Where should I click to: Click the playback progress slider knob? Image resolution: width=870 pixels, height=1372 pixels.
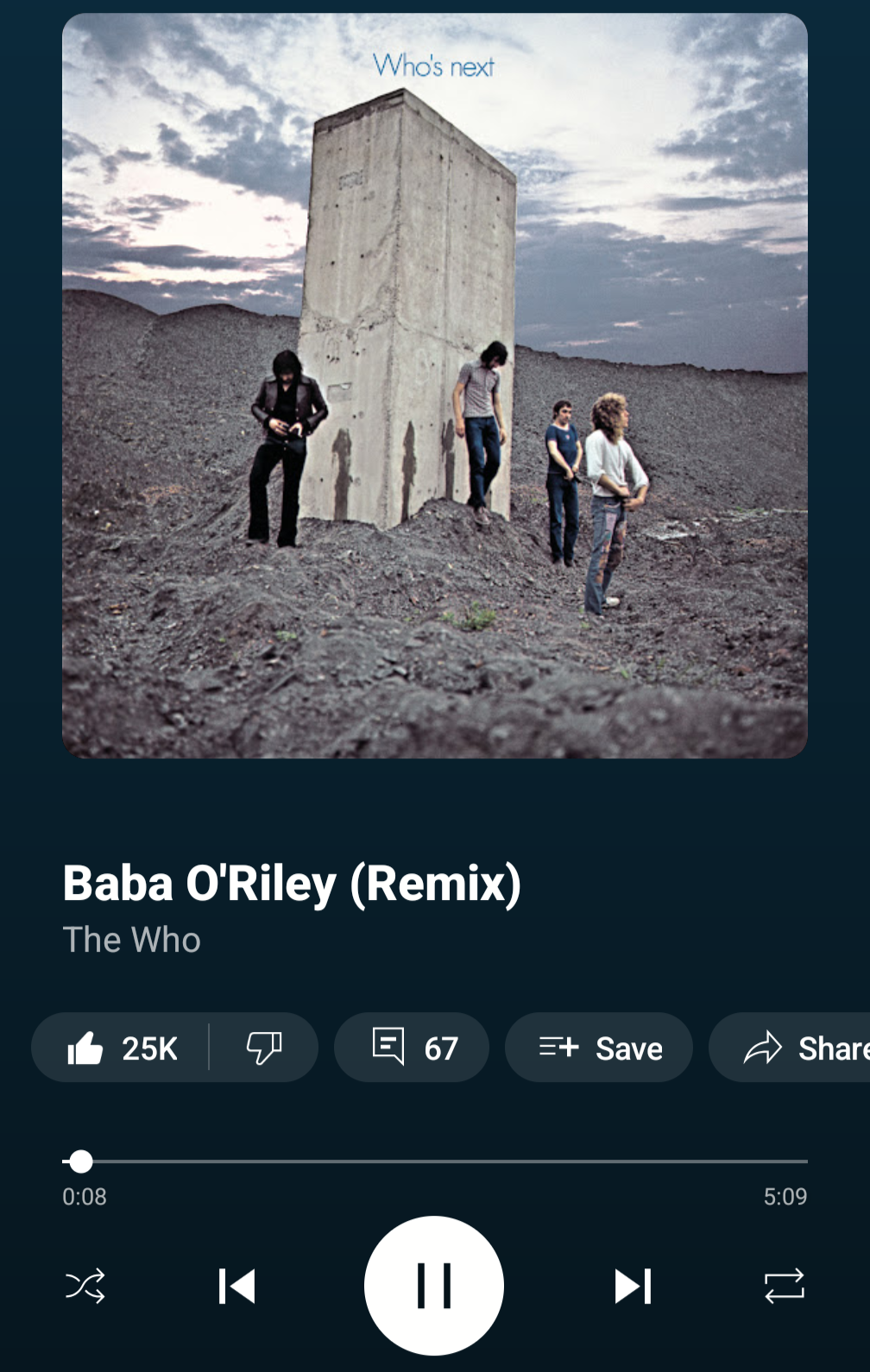point(81,1161)
